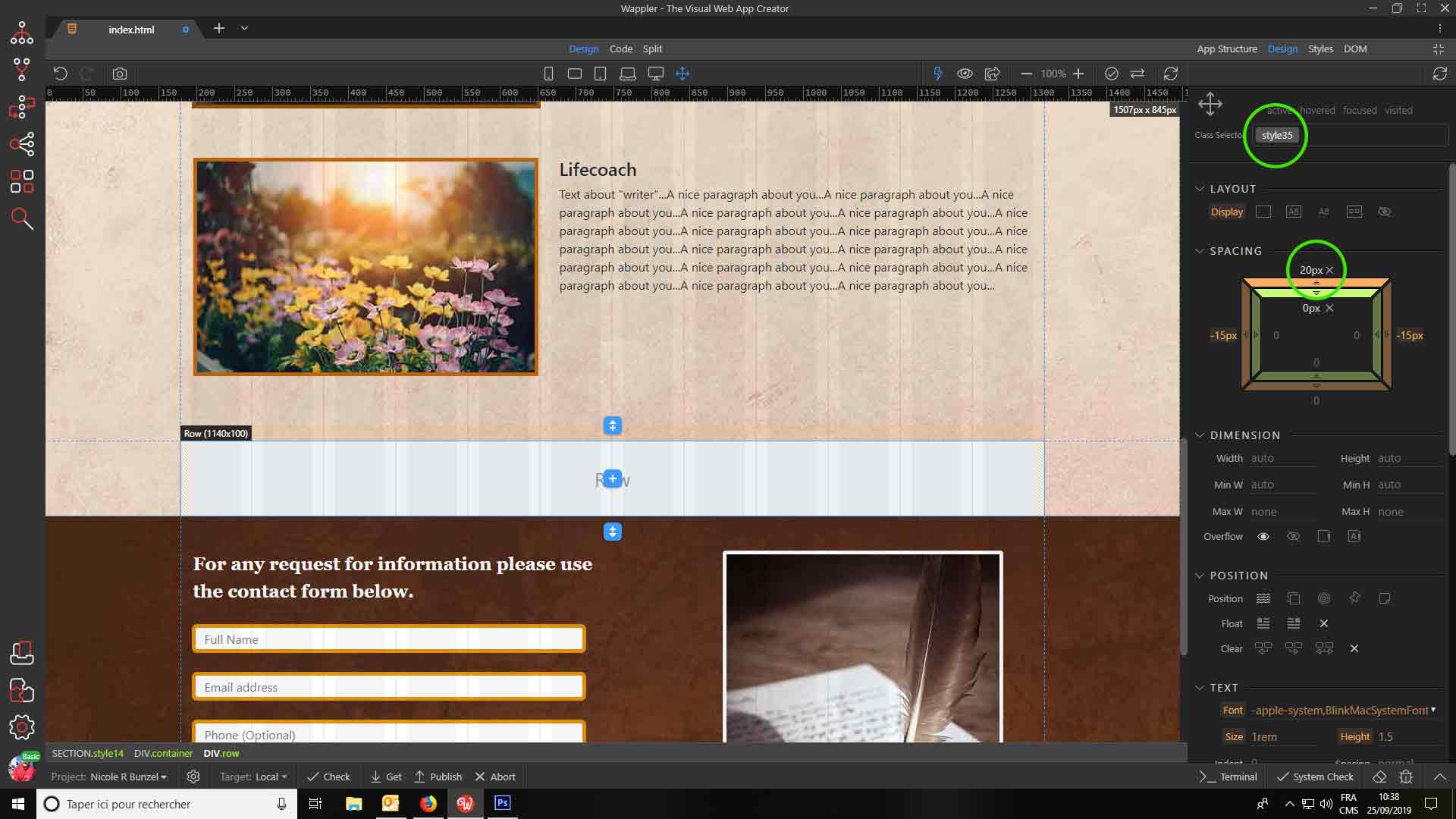Click the Get button in status bar
The width and height of the screenshot is (1456, 819).
(386, 777)
